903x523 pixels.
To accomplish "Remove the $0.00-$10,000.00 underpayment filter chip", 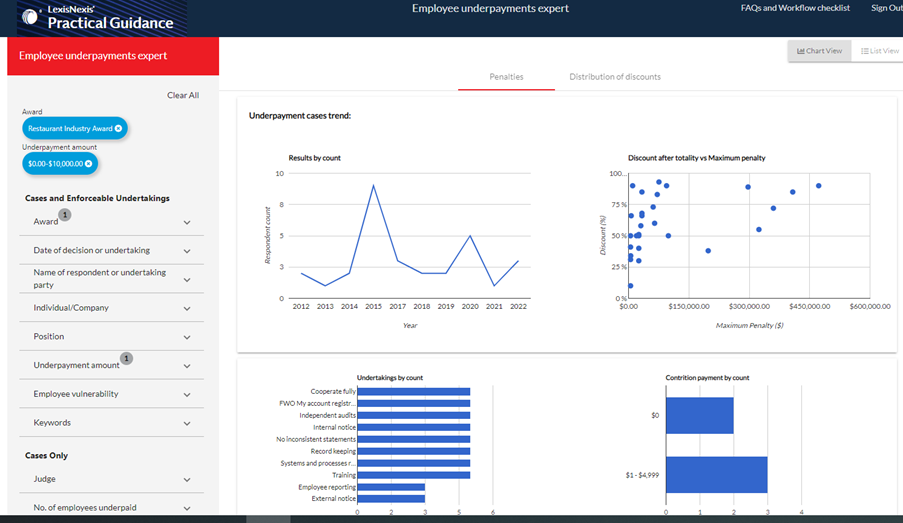I will coord(89,164).
